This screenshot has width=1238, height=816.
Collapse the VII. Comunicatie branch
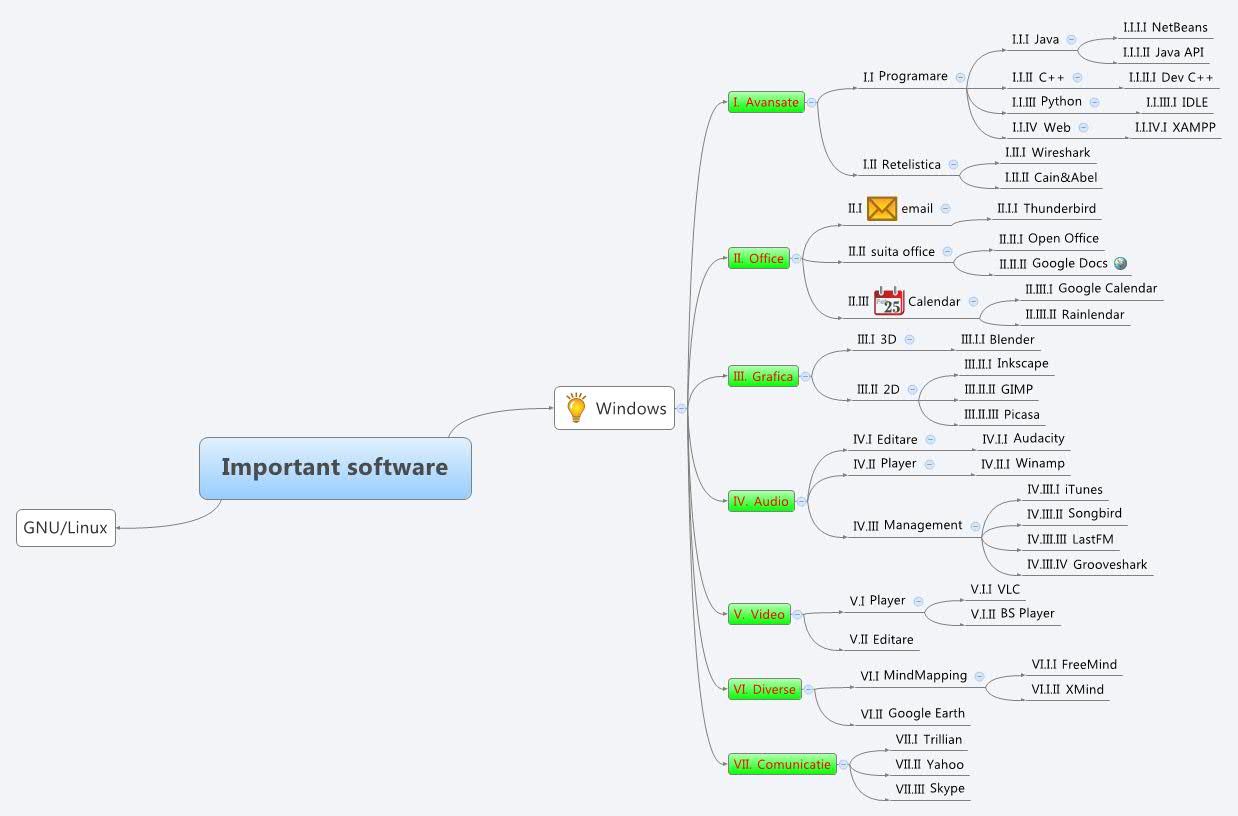(x=842, y=764)
